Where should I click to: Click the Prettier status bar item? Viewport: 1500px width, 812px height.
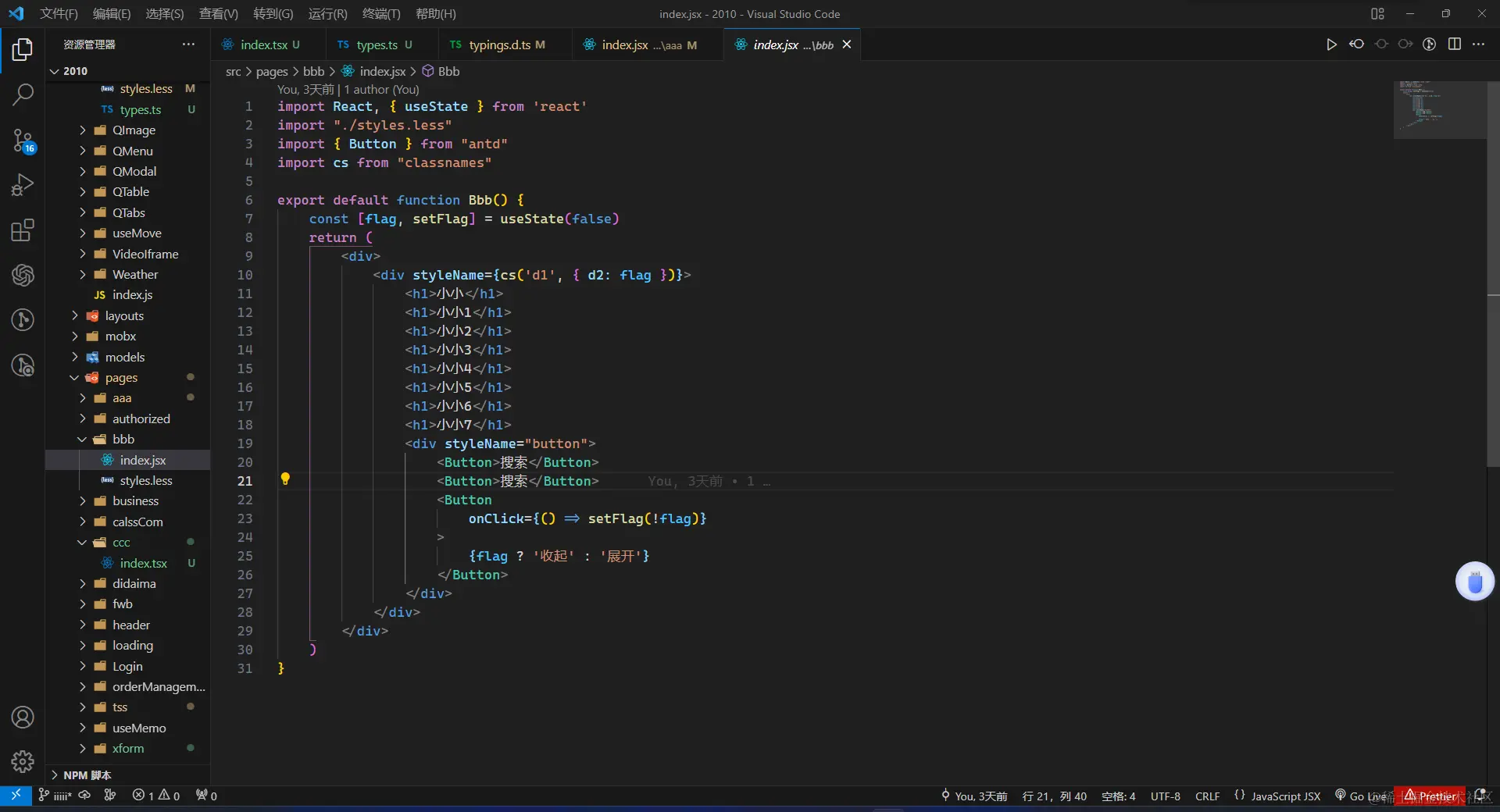[x=1430, y=796]
